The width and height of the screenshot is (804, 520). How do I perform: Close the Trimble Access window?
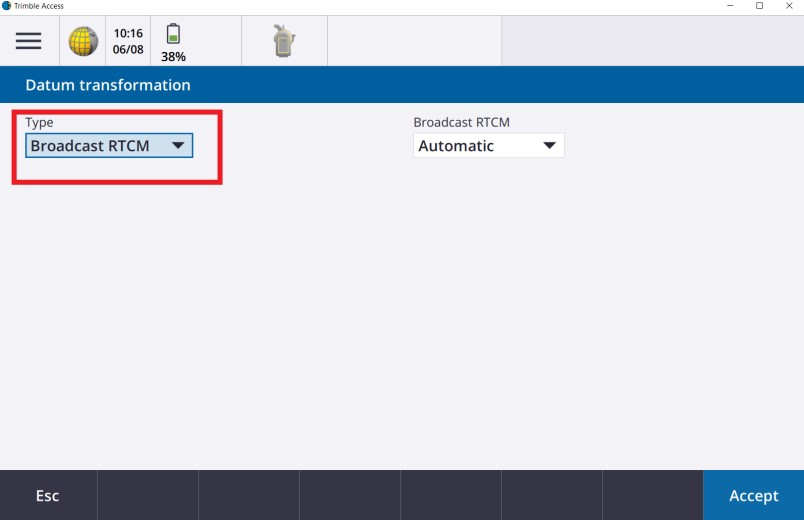click(789, 6)
